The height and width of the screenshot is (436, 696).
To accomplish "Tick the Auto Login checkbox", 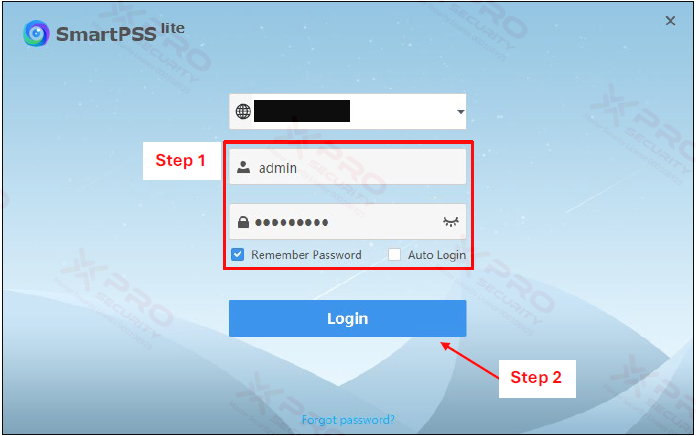I will tap(394, 254).
